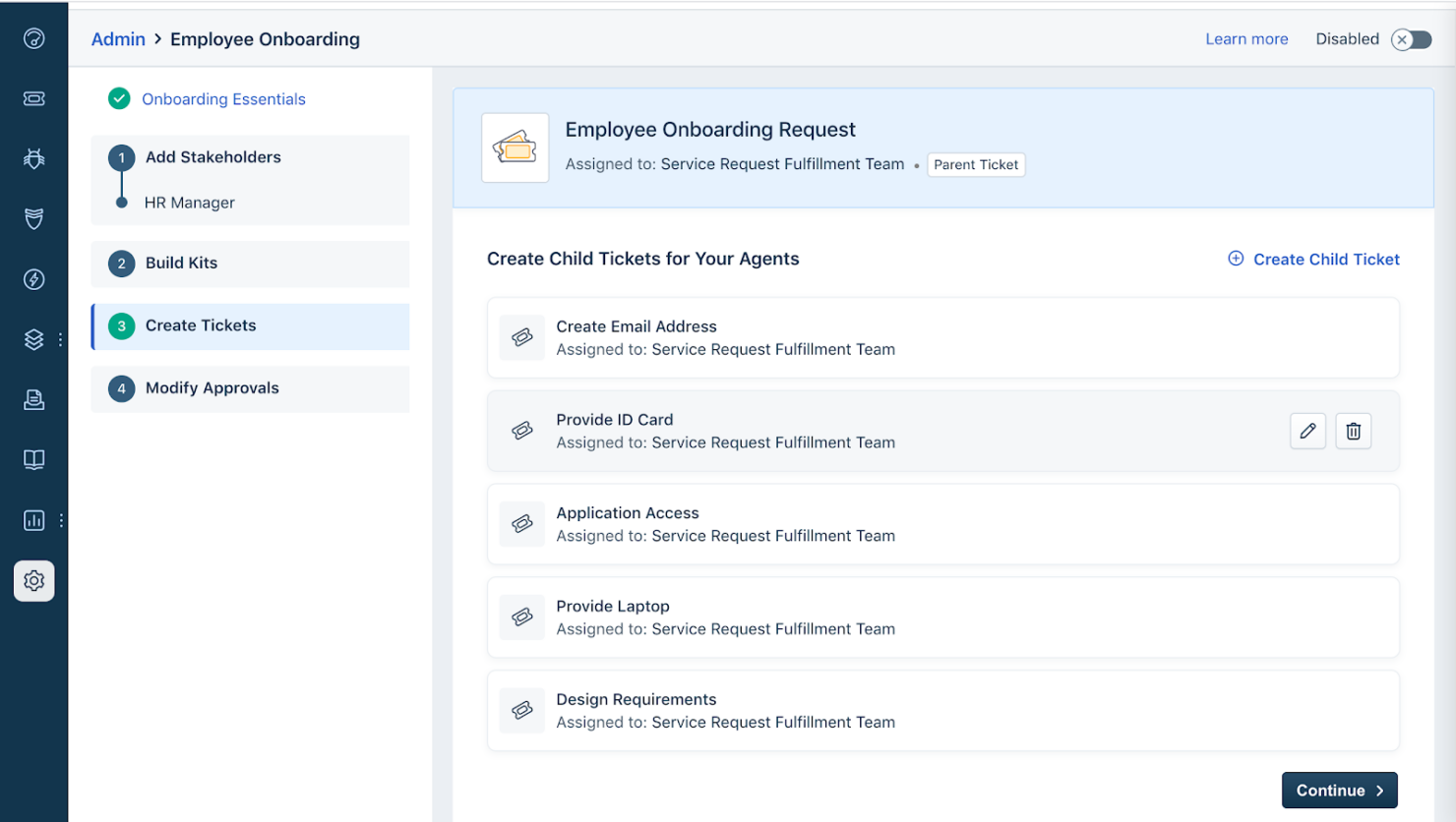Open the Knowledge Base book icon
The width and height of the screenshot is (1456, 822).
coord(34,459)
